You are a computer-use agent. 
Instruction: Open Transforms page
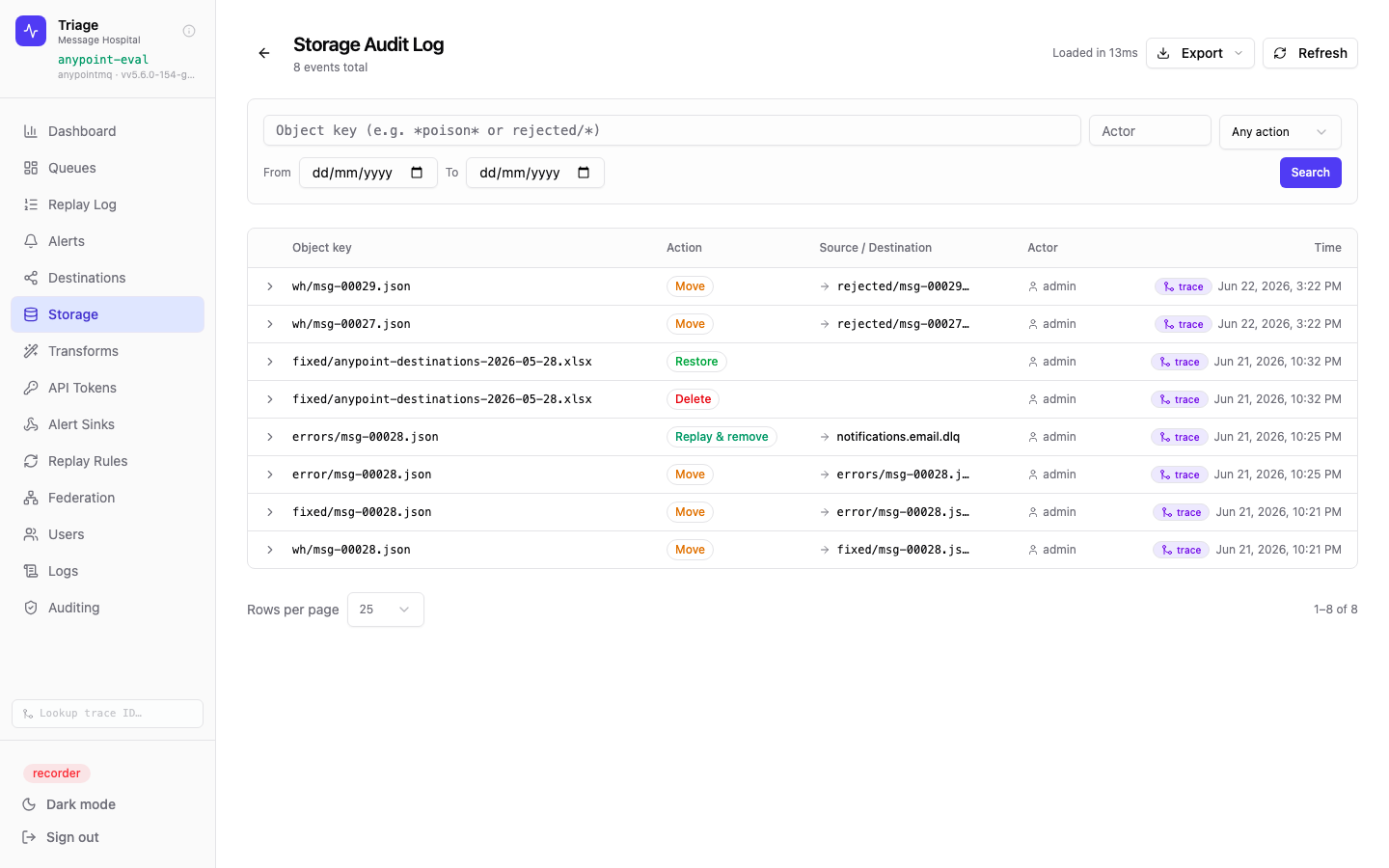tap(107, 351)
